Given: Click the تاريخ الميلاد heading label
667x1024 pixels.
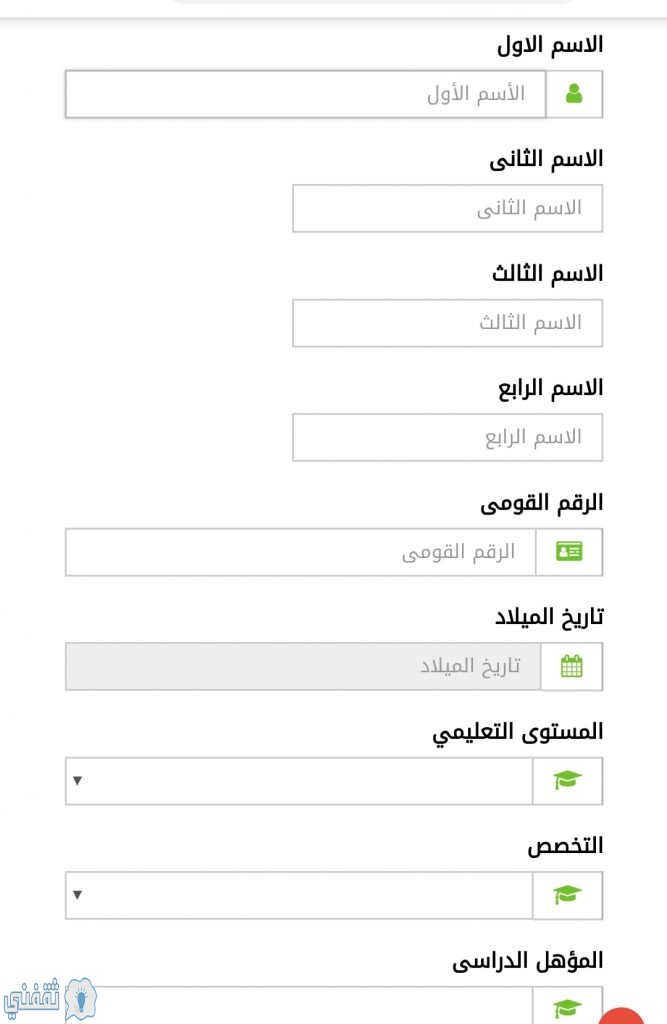Looking at the screenshot, I should [x=549, y=617].
